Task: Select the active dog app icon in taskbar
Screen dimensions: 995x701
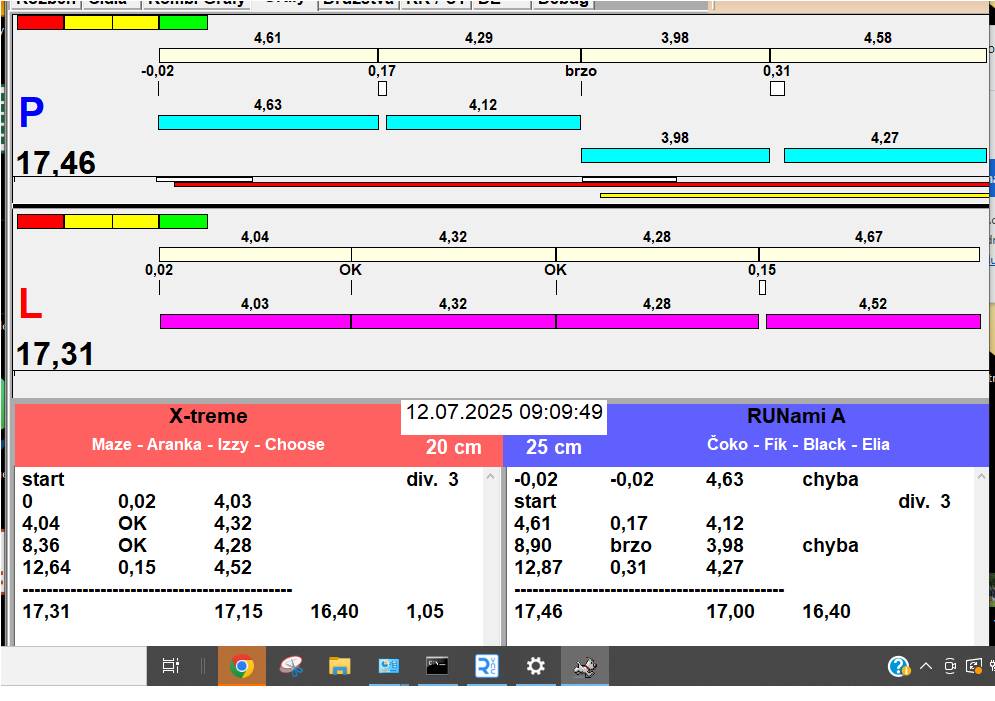Action: tap(584, 666)
